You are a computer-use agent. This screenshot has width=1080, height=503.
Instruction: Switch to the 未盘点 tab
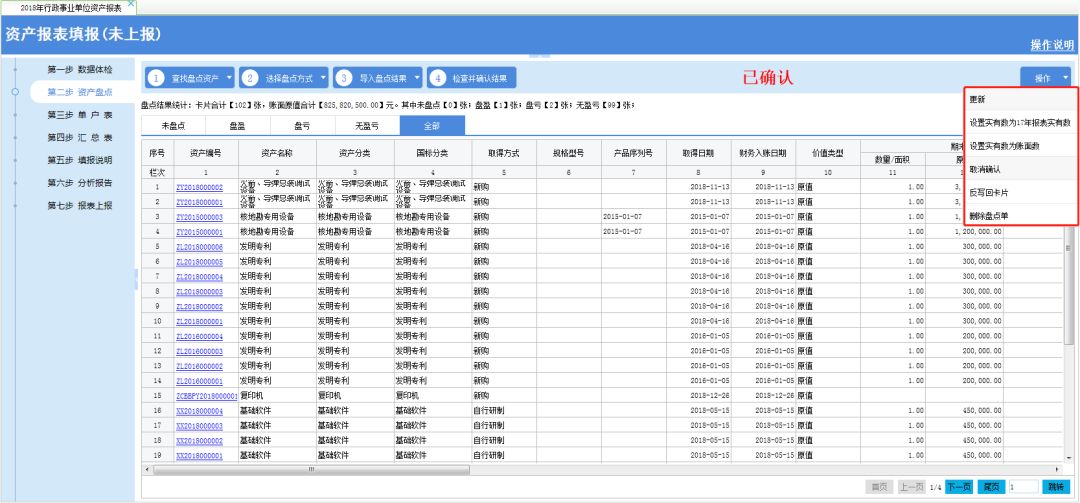(x=174, y=126)
